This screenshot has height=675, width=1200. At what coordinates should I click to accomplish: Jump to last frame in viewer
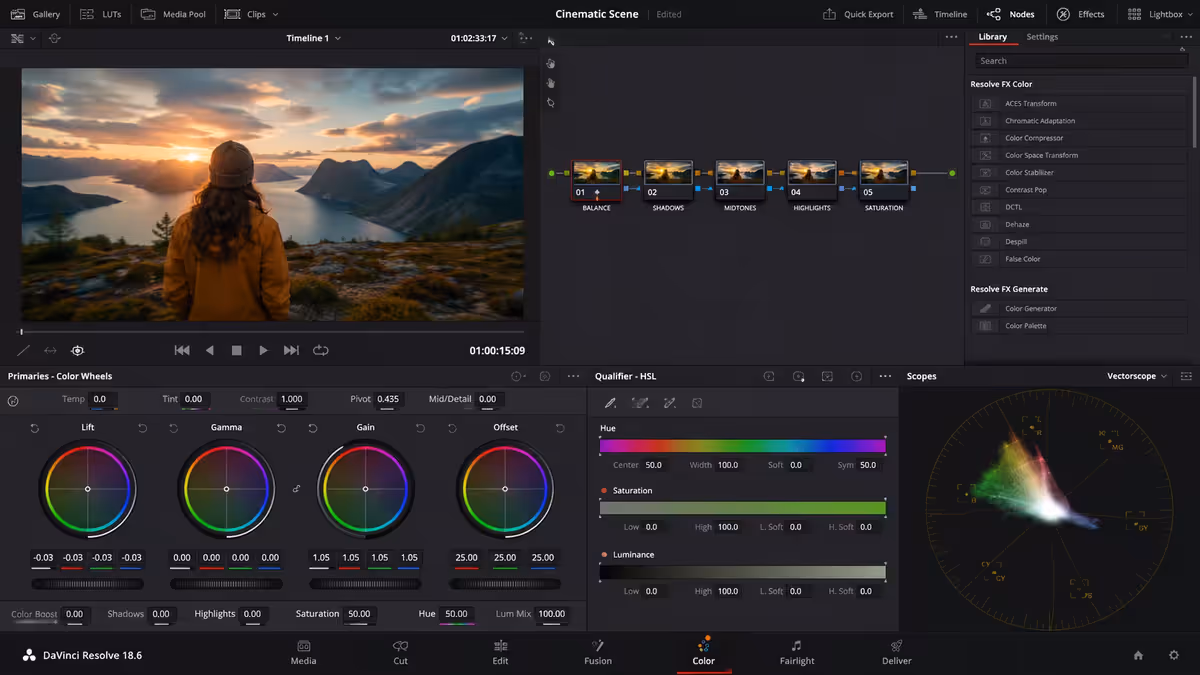[291, 350]
